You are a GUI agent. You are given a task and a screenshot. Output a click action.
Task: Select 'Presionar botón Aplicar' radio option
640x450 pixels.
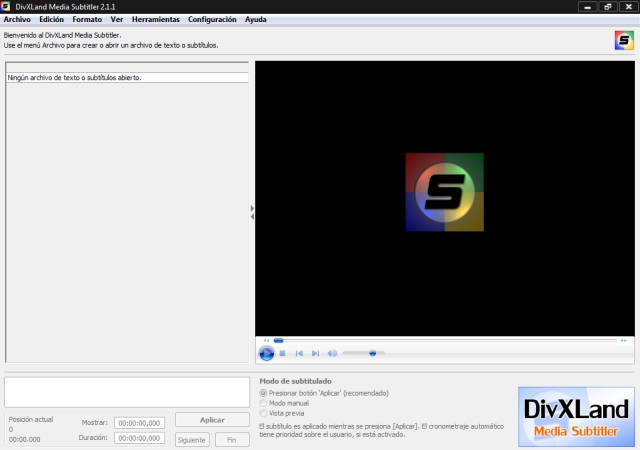[263, 393]
